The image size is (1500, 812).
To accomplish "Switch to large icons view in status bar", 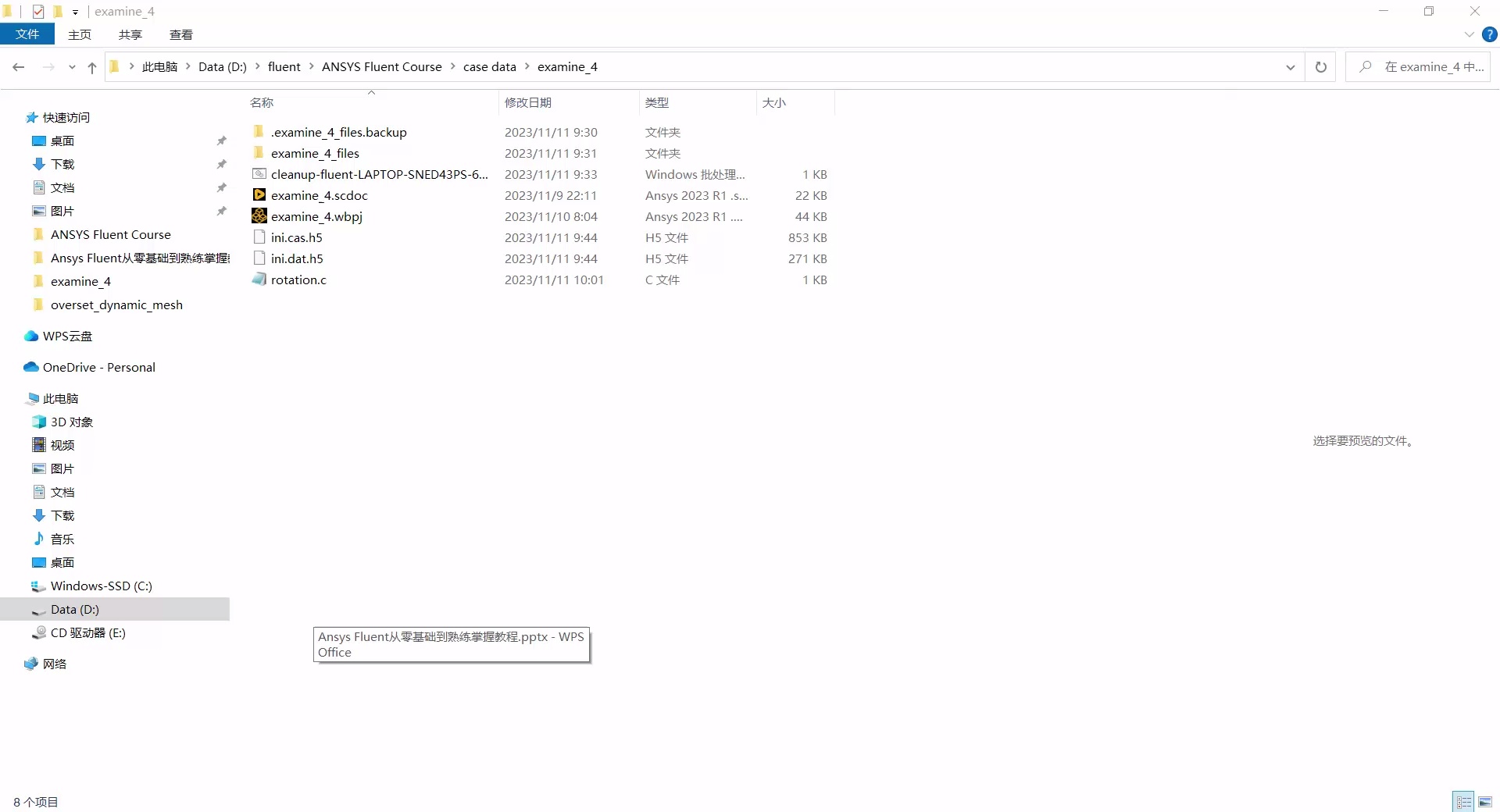I will [1485, 802].
